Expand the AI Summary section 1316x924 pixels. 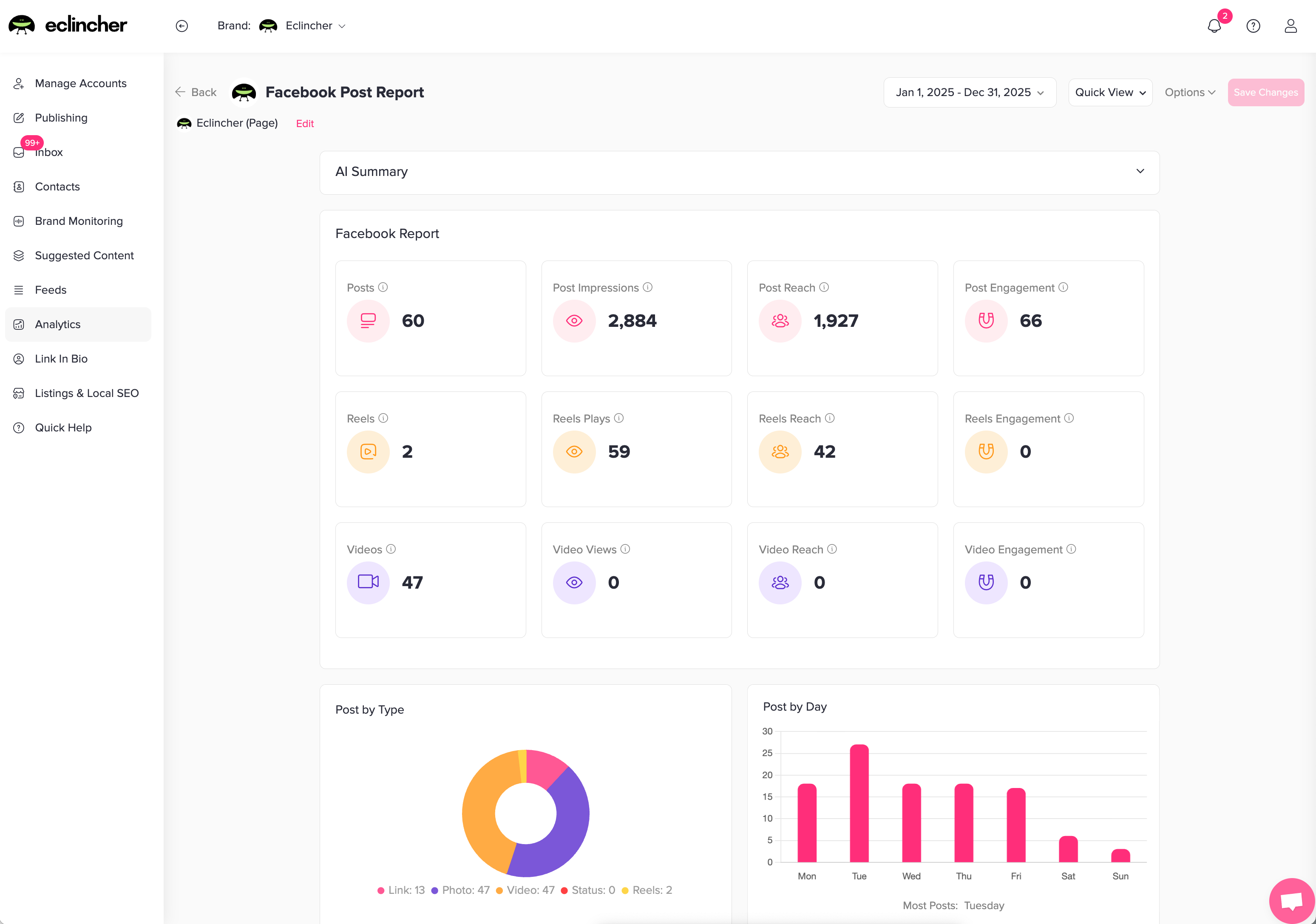pos(1140,171)
